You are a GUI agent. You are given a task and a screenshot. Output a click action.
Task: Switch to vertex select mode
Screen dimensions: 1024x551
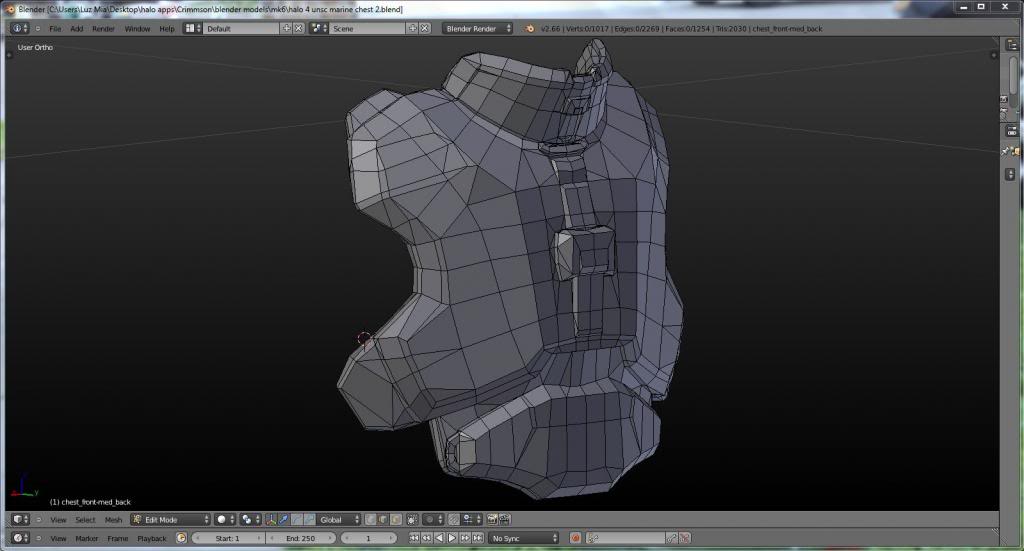(x=370, y=520)
